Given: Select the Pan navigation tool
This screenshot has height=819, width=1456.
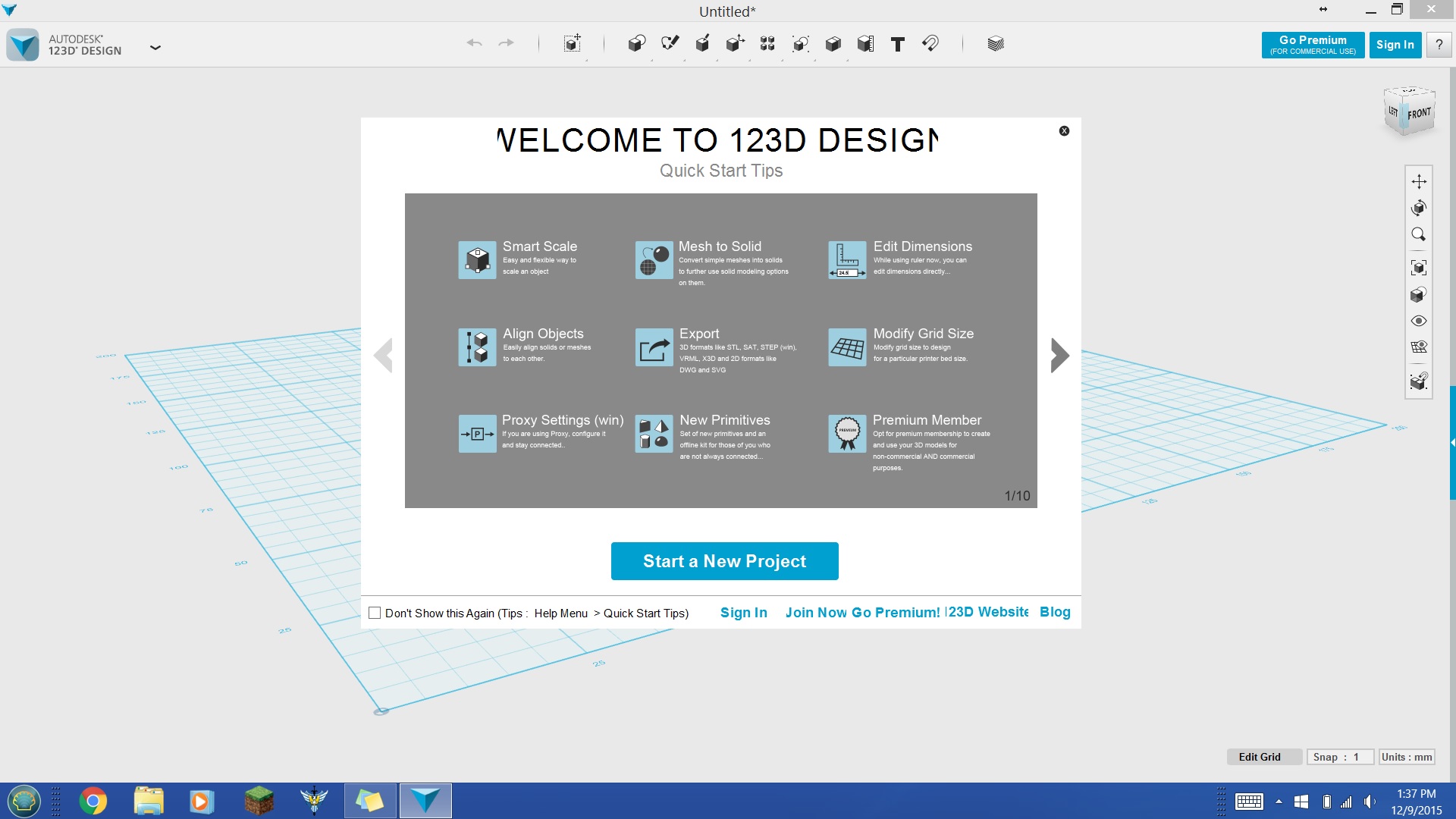Looking at the screenshot, I should (x=1419, y=181).
